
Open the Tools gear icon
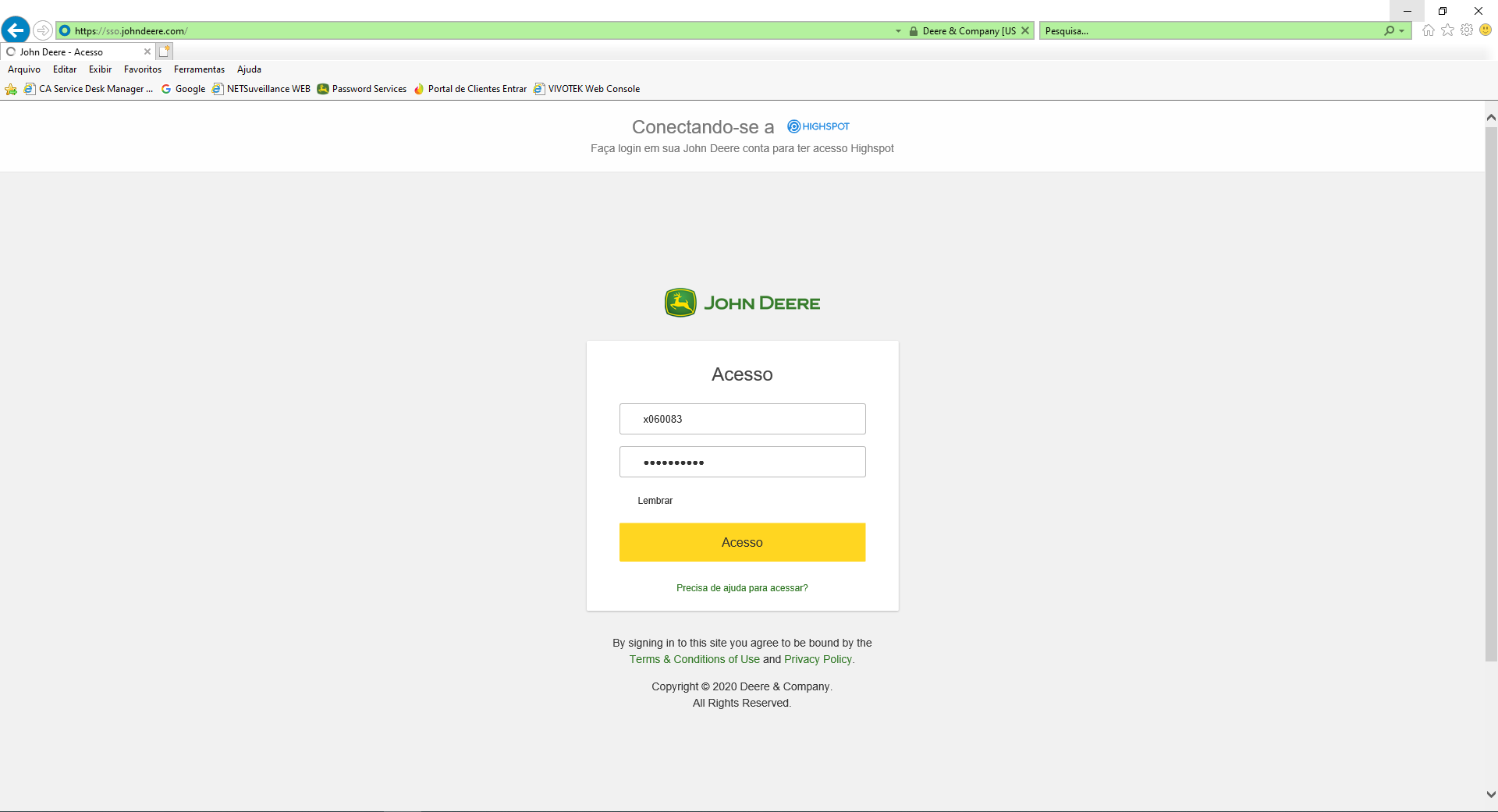[1467, 30]
